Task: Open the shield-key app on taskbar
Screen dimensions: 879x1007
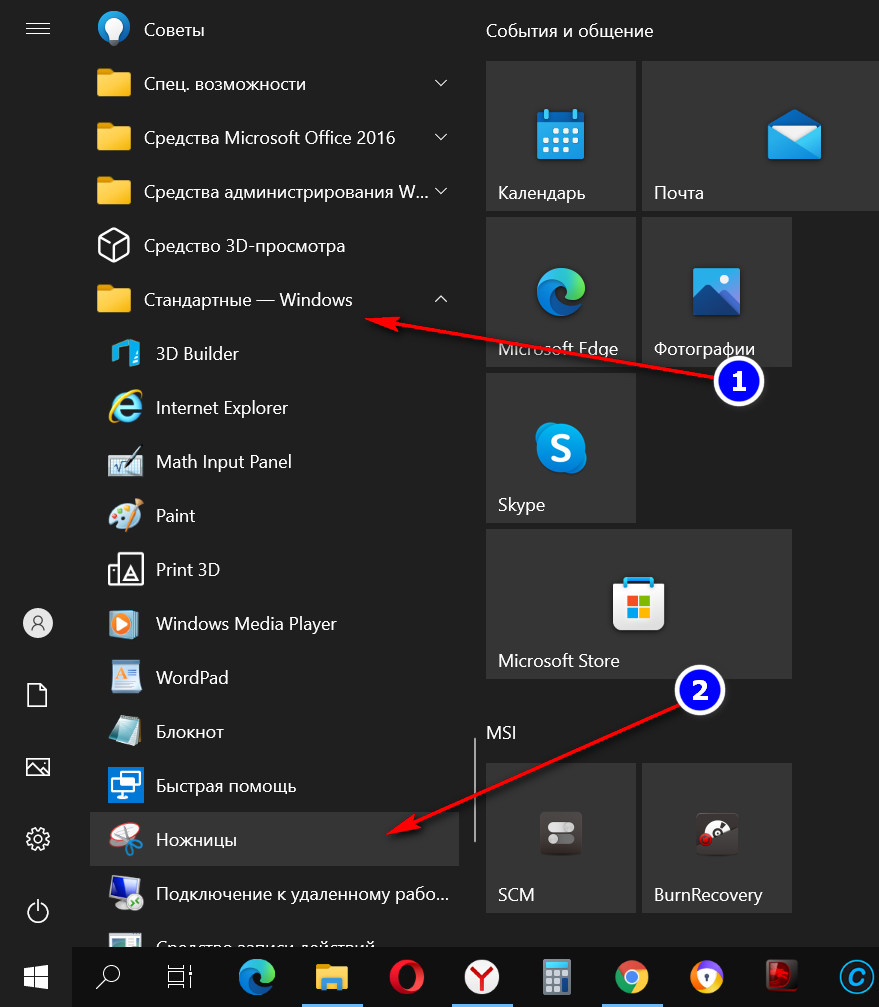Action: pos(707,977)
